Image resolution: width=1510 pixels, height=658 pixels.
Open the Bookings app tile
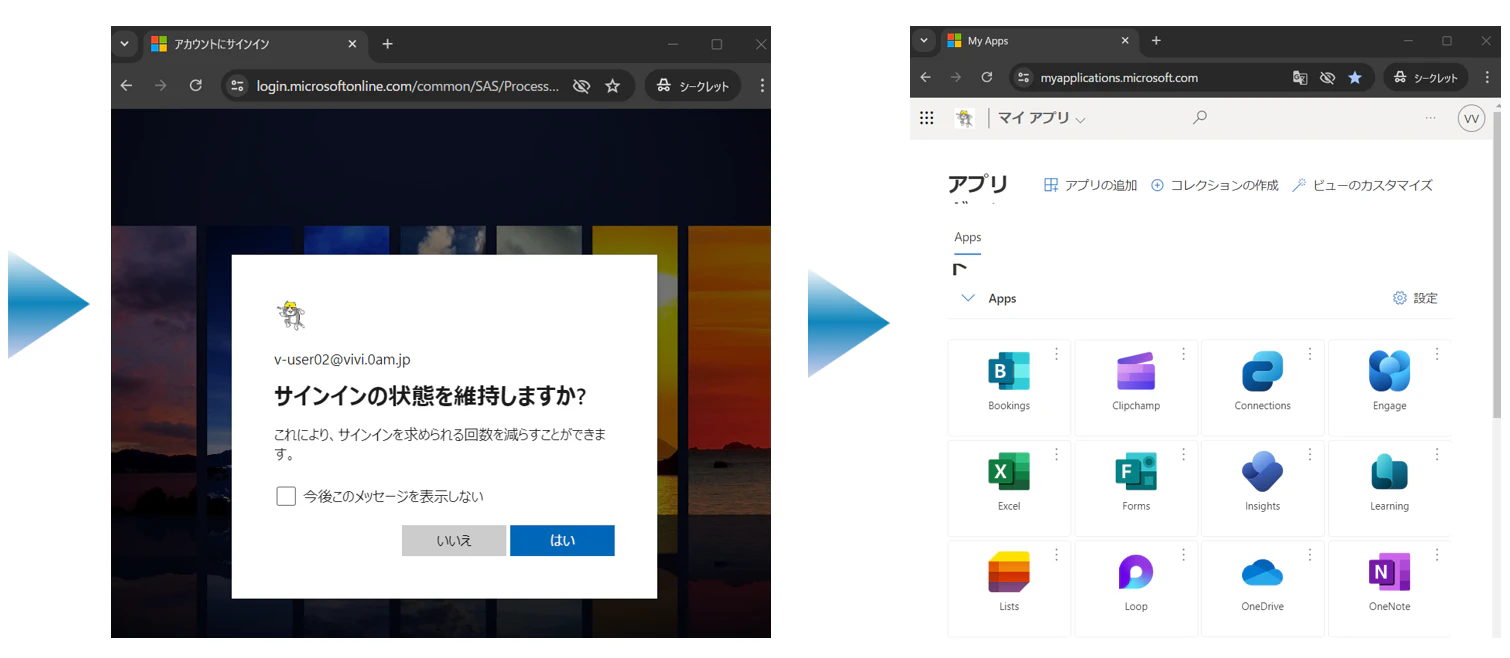coord(1009,387)
